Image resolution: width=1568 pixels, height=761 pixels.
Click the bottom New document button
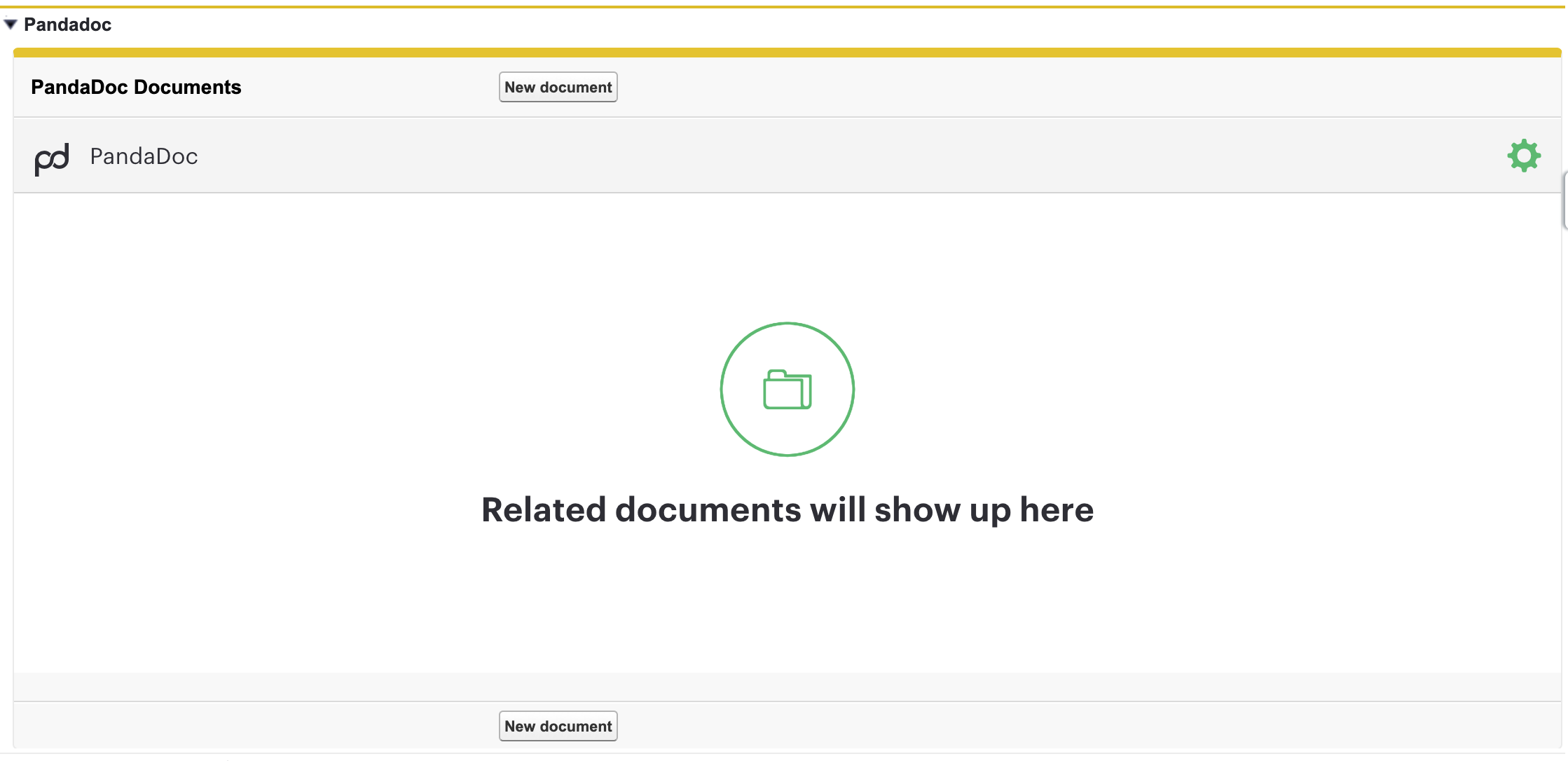coord(558,726)
